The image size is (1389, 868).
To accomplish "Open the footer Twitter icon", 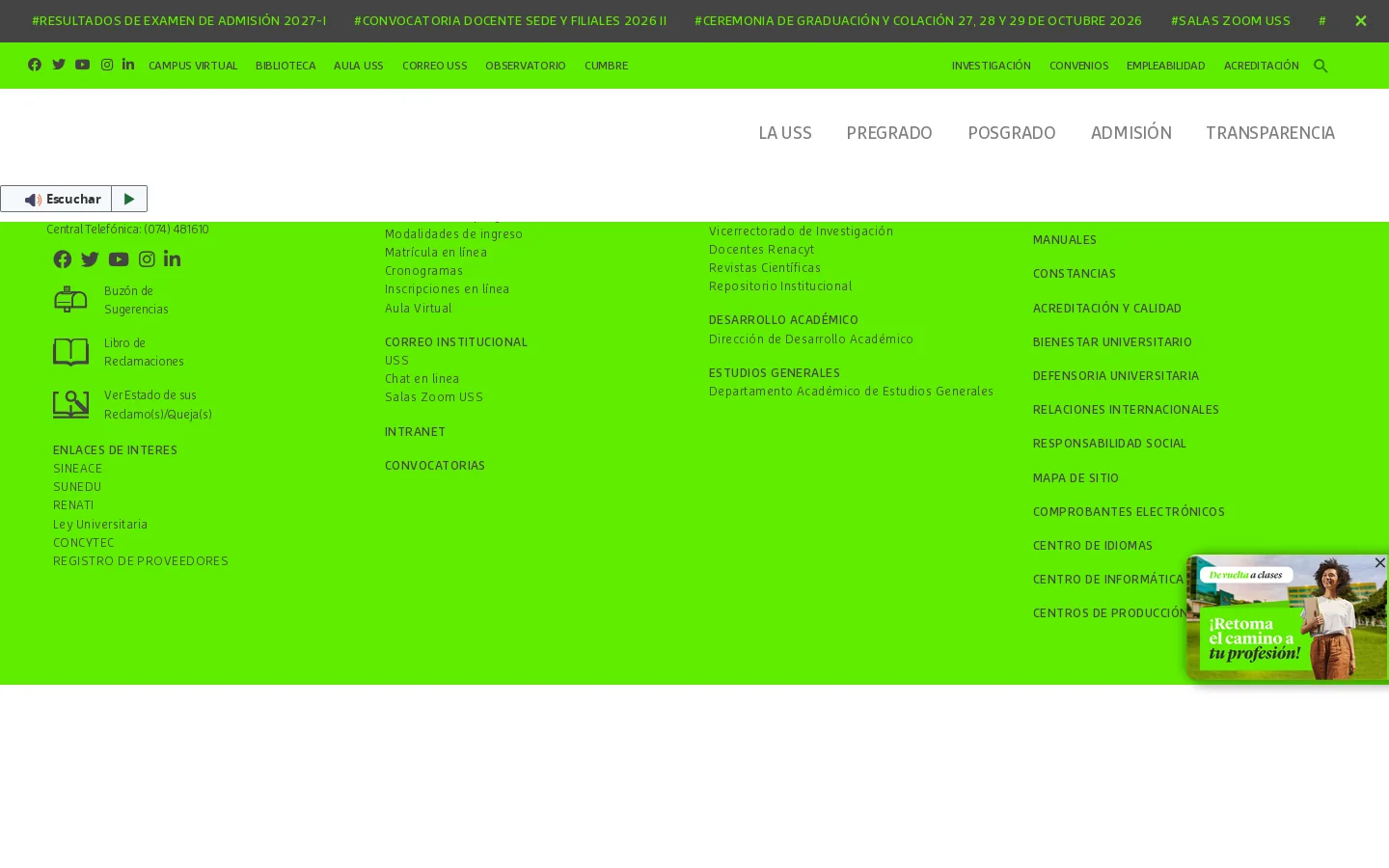I will pyautogui.click(x=90, y=258).
